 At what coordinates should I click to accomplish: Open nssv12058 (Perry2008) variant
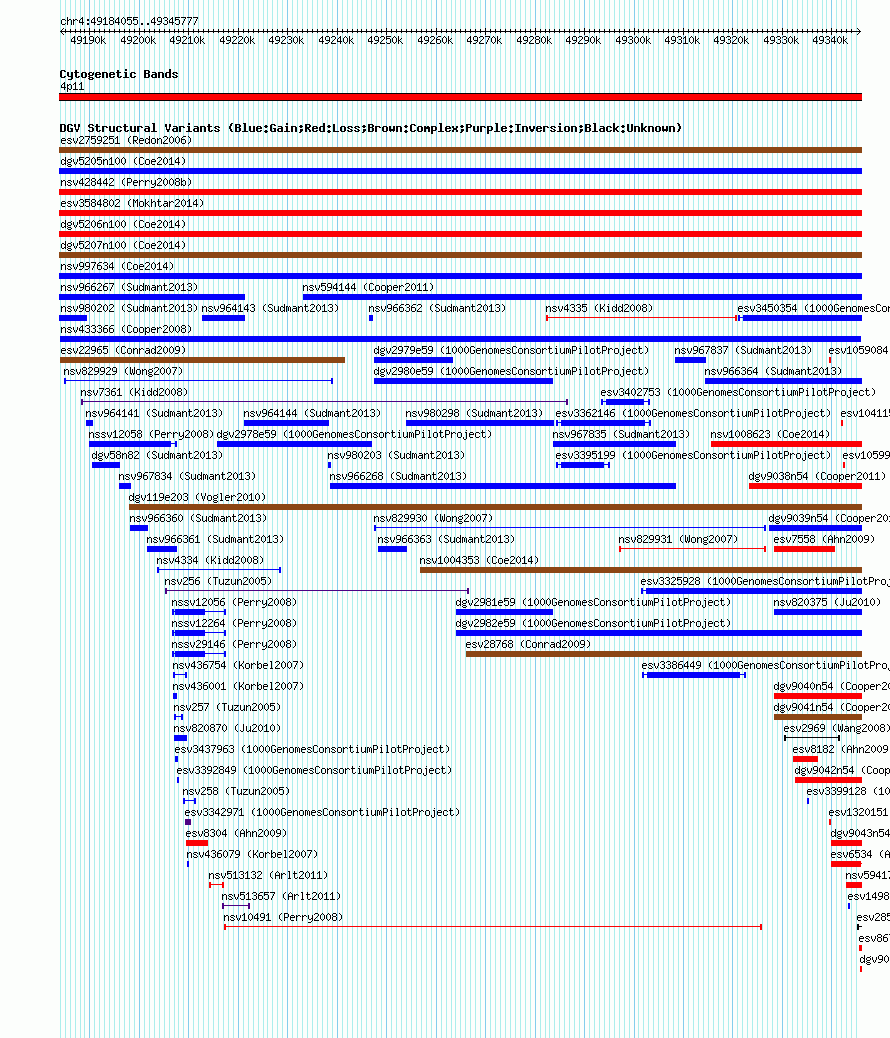pyautogui.click(x=152, y=435)
